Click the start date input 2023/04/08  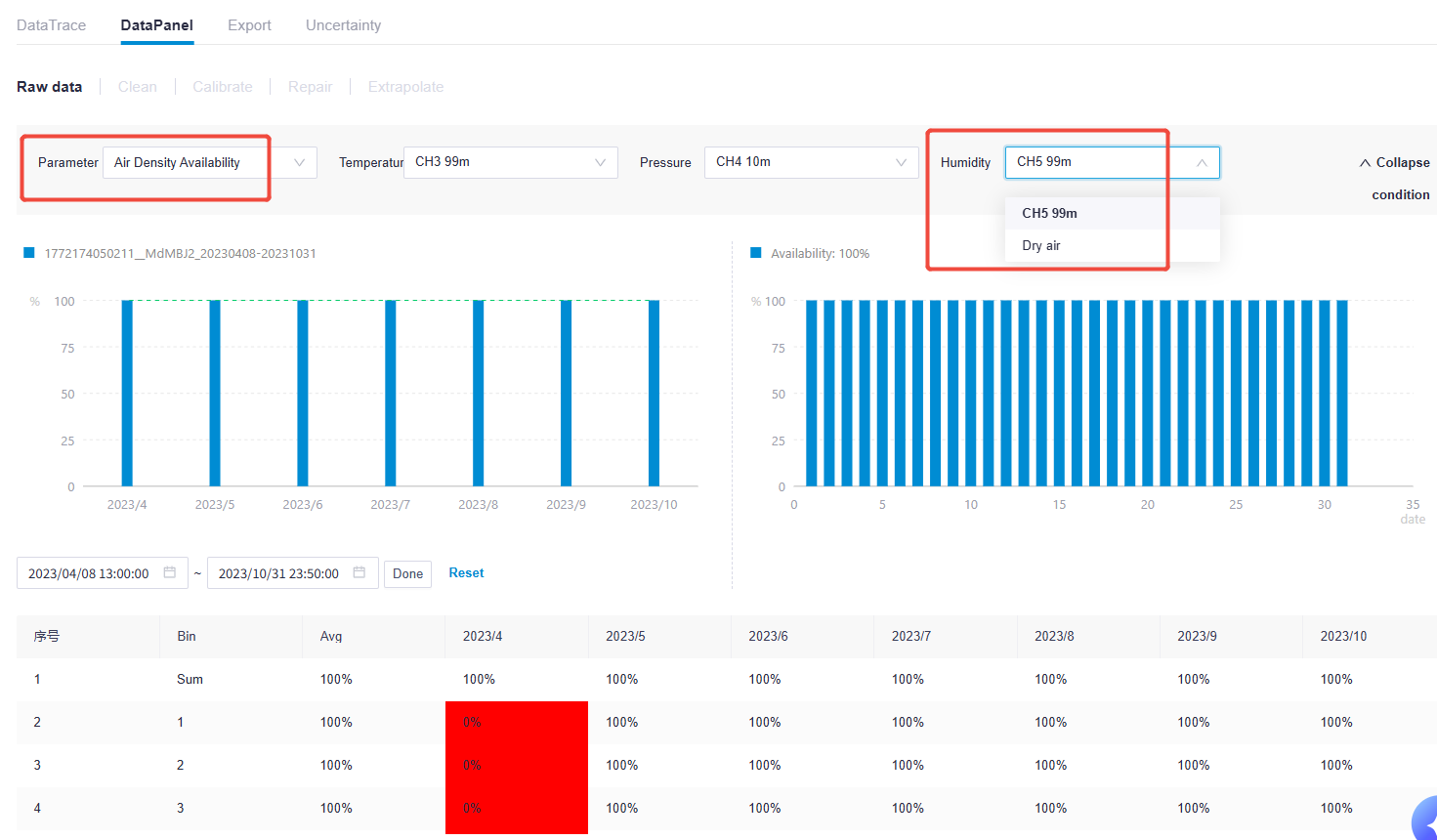tap(89, 573)
